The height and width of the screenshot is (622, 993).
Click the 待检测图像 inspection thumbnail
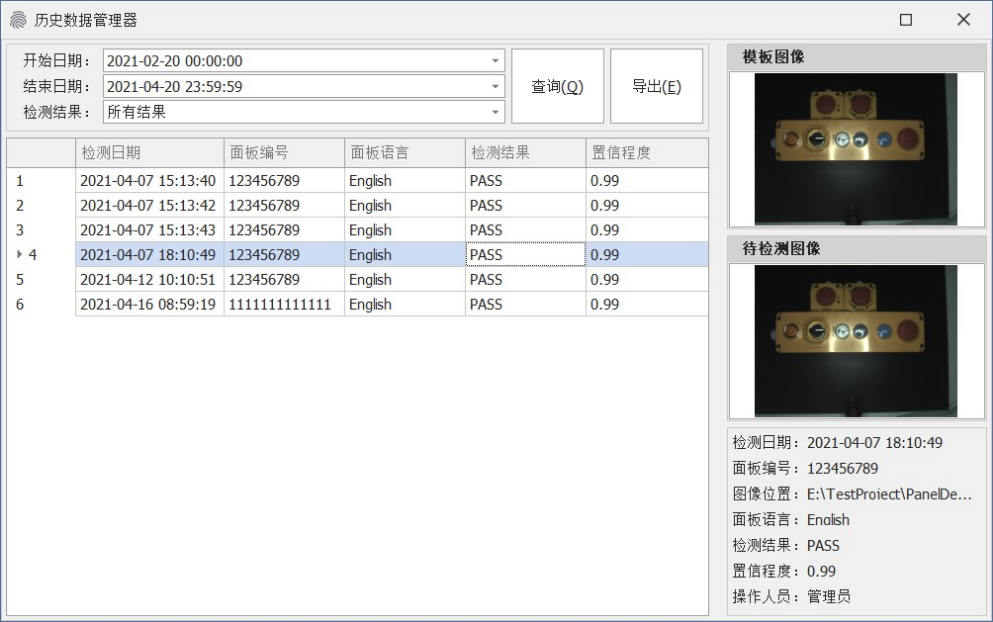pos(855,340)
